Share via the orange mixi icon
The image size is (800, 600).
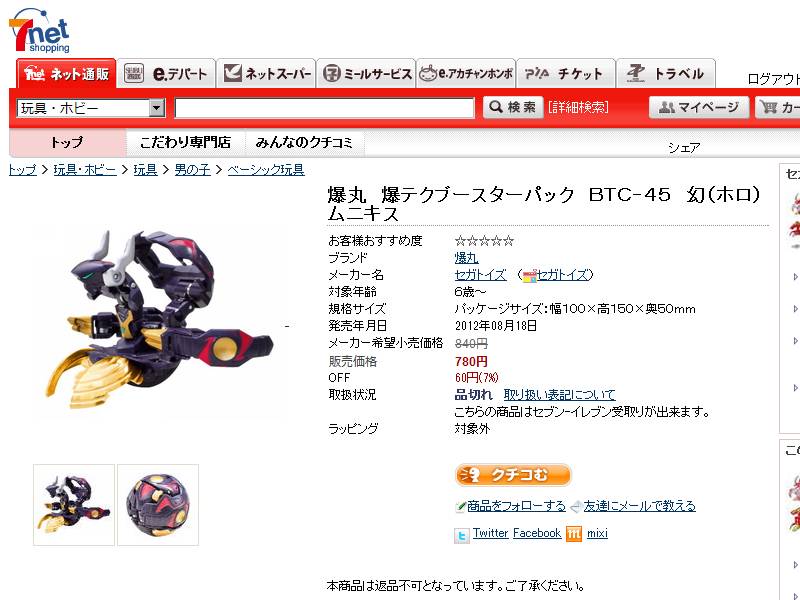click(x=574, y=534)
